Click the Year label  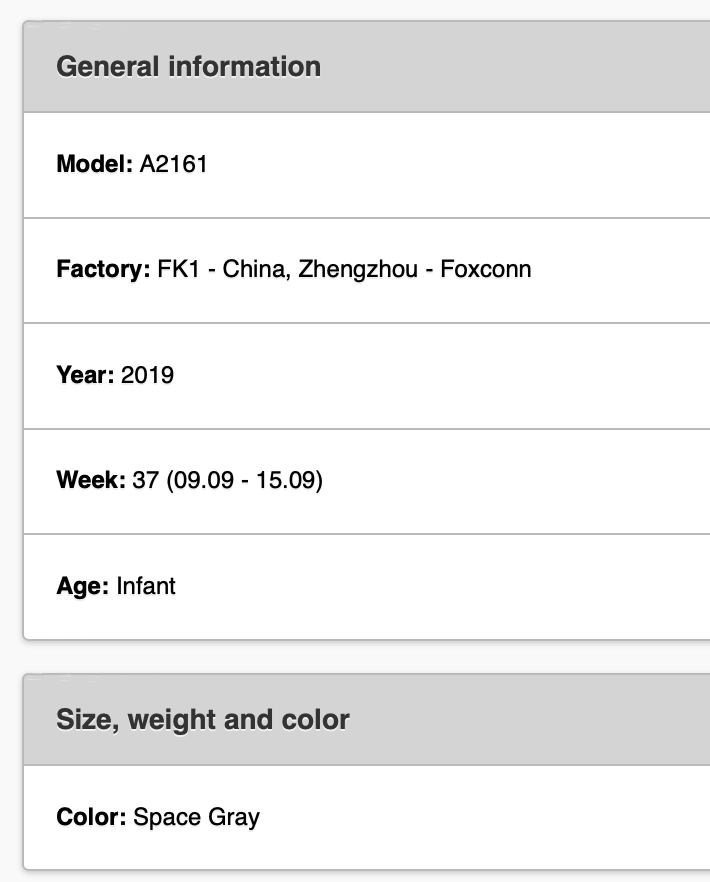[x=86, y=375]
